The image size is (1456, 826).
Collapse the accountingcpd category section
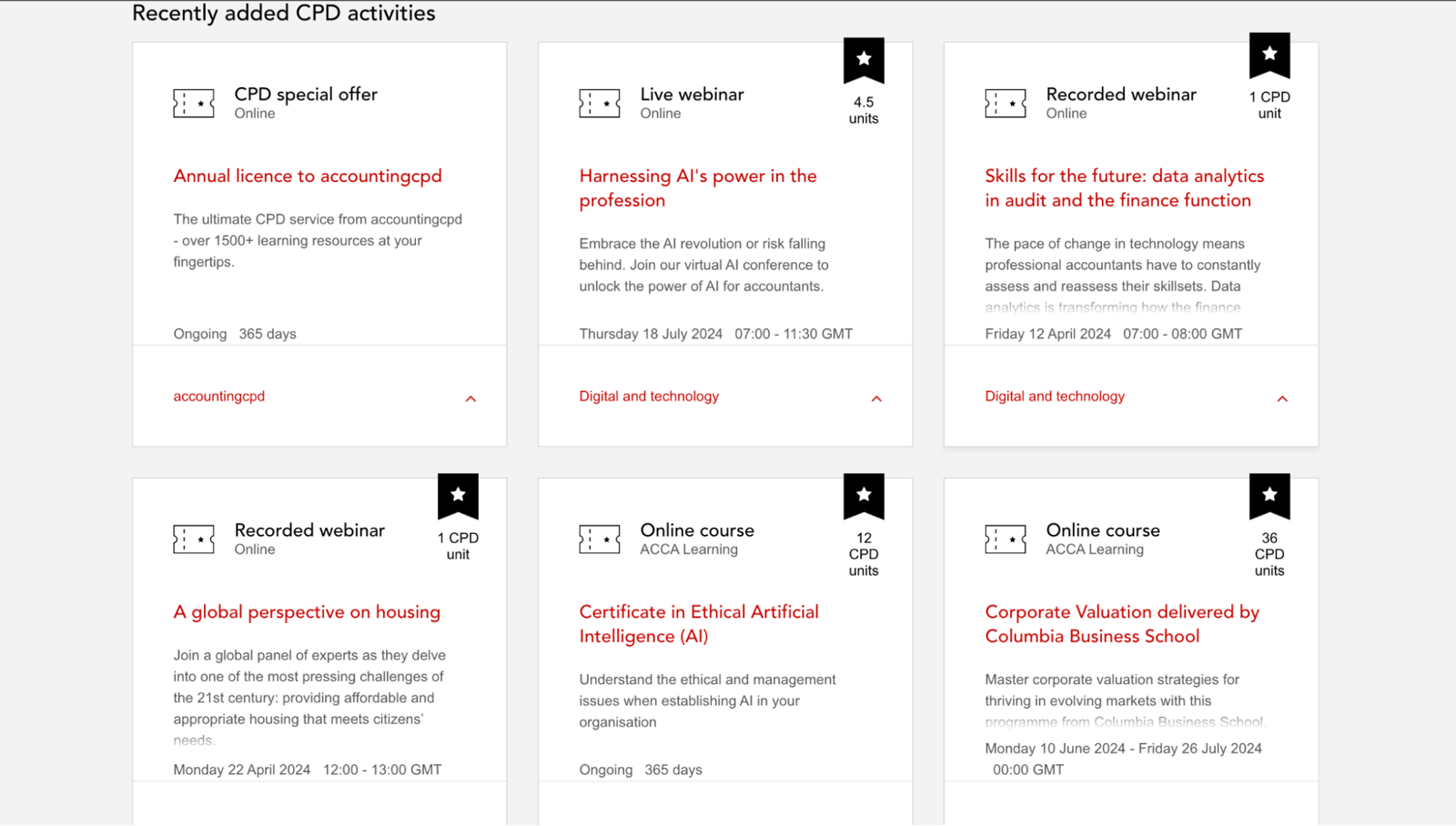471,398
